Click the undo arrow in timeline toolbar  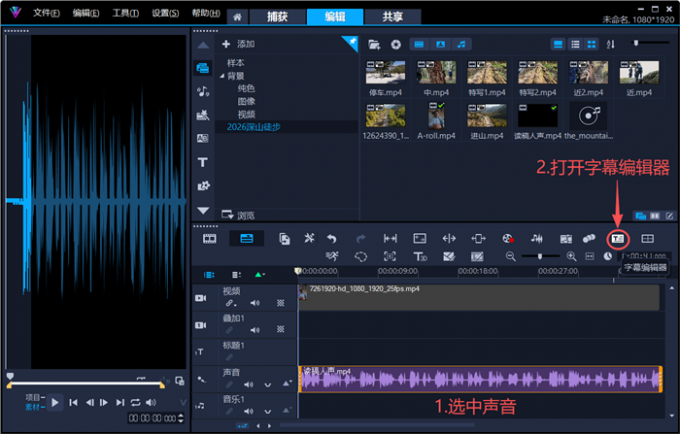pyautogui.click(x=332, y=238)
